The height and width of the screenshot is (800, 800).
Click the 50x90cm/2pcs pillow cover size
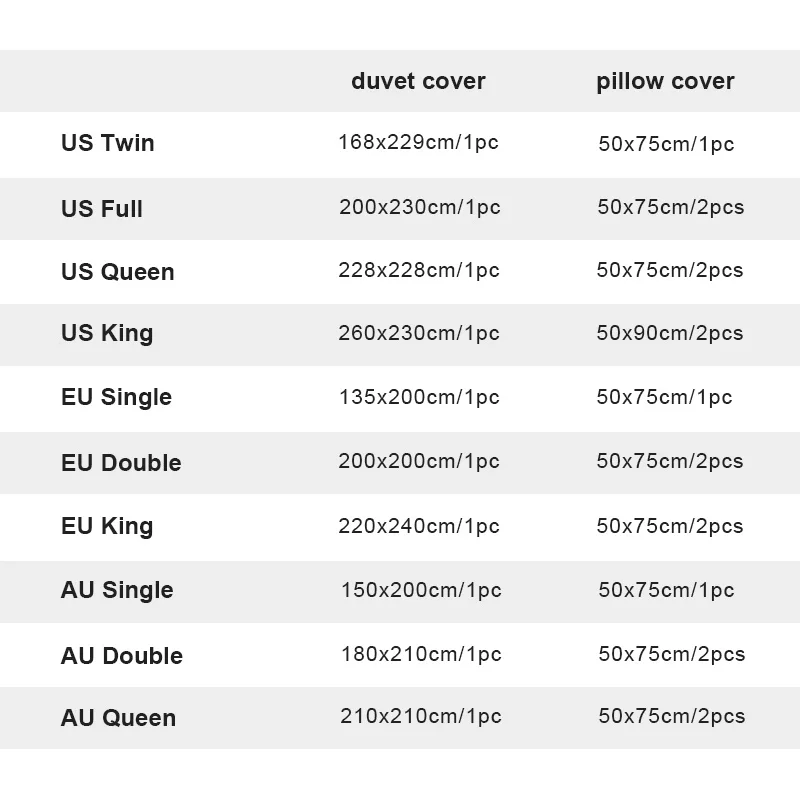670,333
